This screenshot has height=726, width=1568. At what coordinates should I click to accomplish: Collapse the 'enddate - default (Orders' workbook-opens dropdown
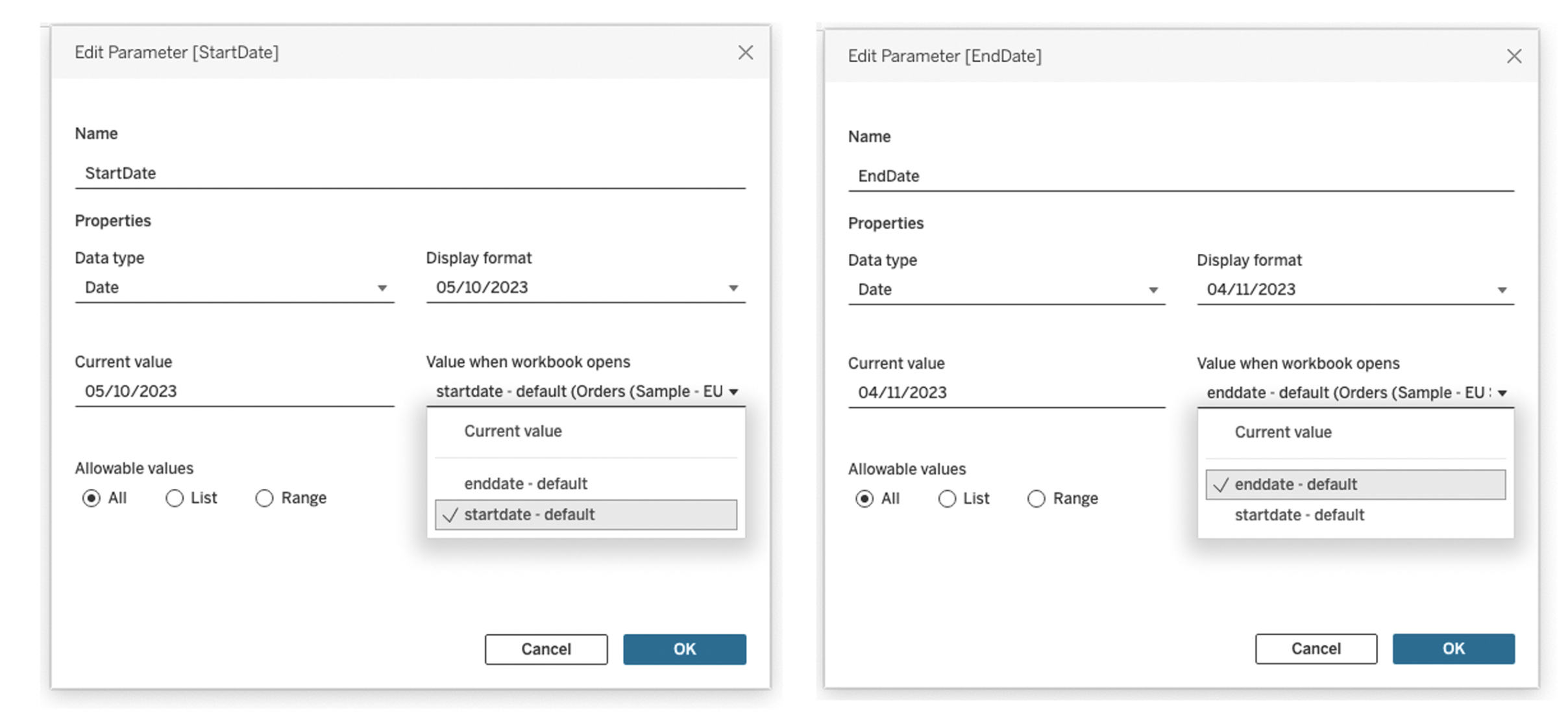1355,393
